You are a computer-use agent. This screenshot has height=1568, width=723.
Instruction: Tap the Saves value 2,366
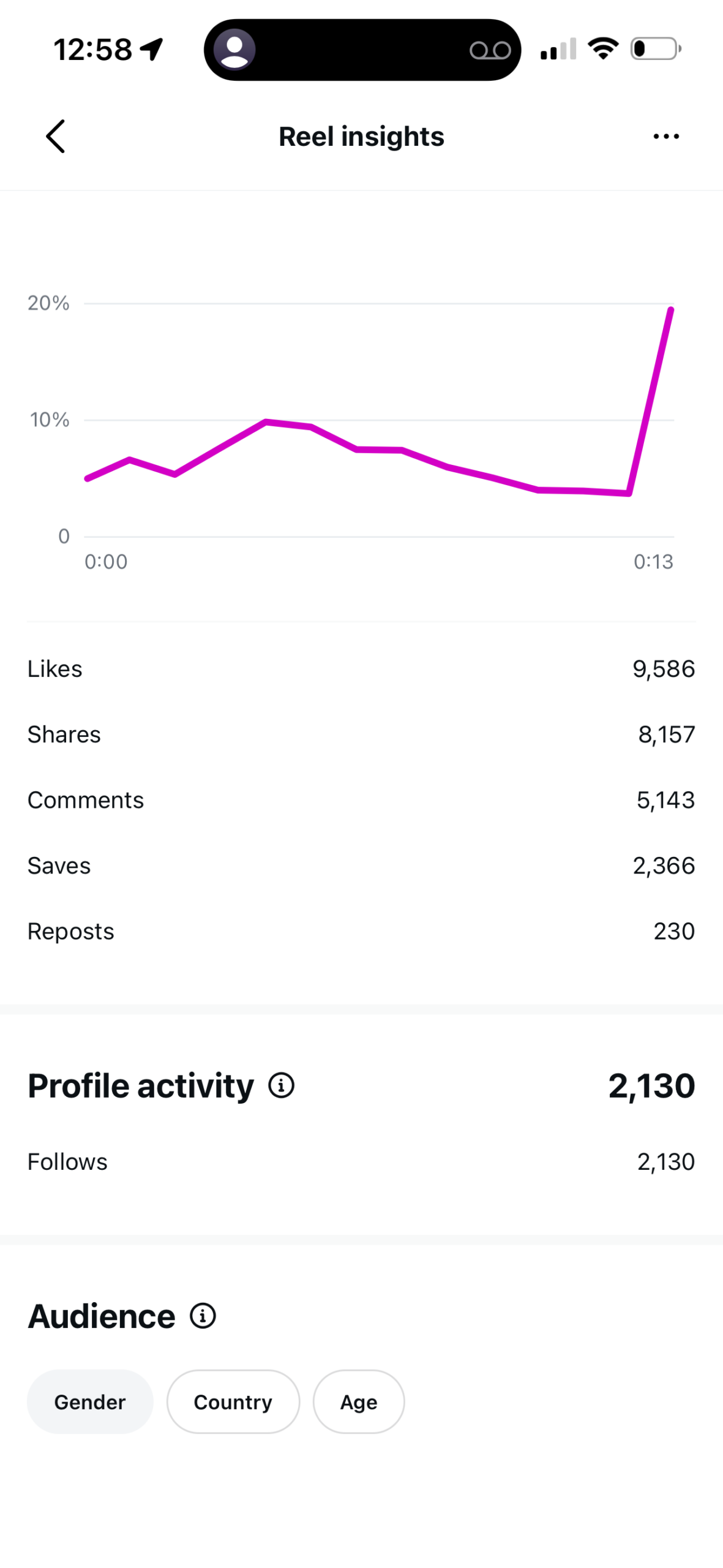pyautogui.click(x=664, y=865)
